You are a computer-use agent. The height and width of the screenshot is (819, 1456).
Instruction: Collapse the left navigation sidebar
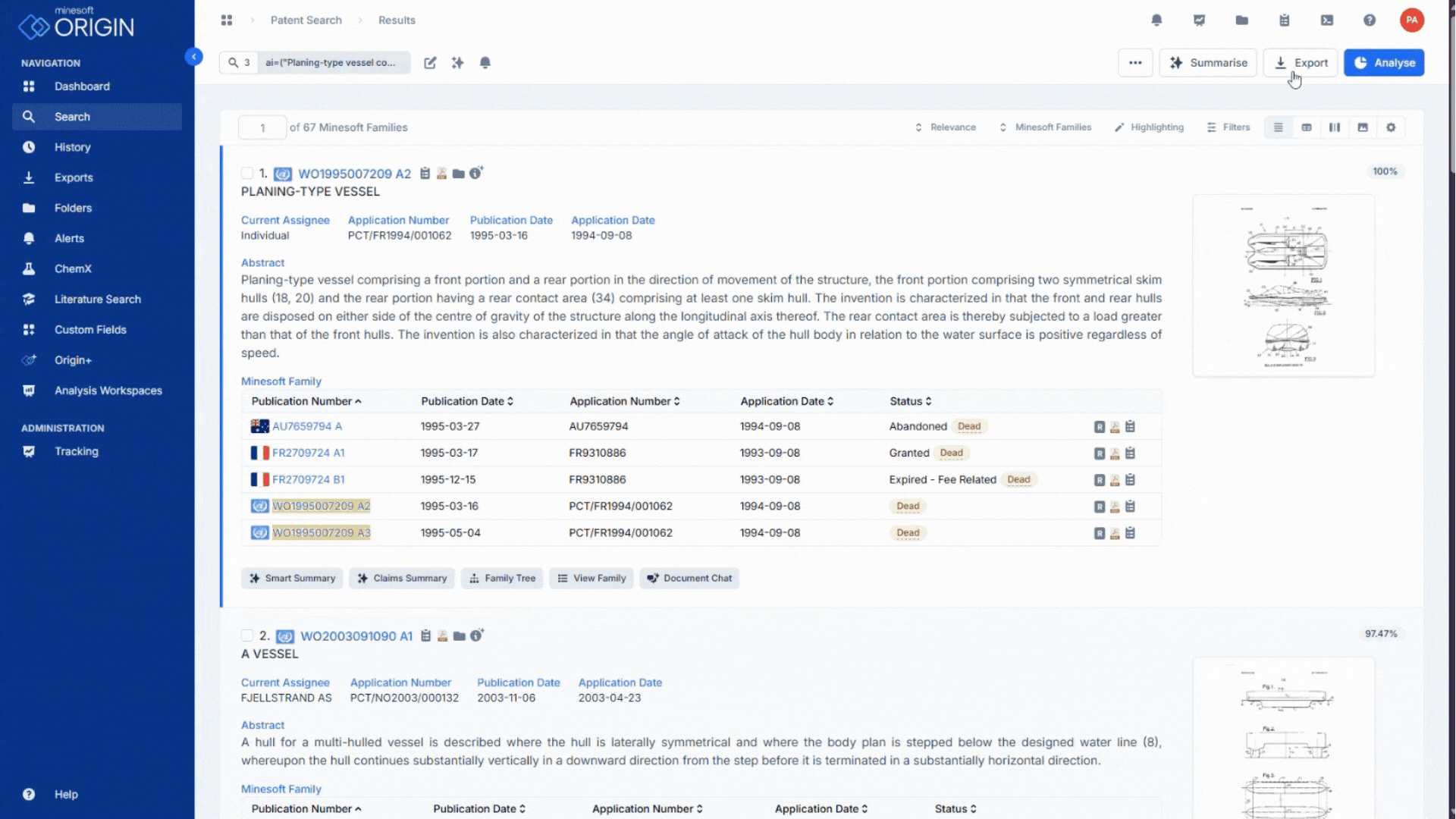[193, 57]
